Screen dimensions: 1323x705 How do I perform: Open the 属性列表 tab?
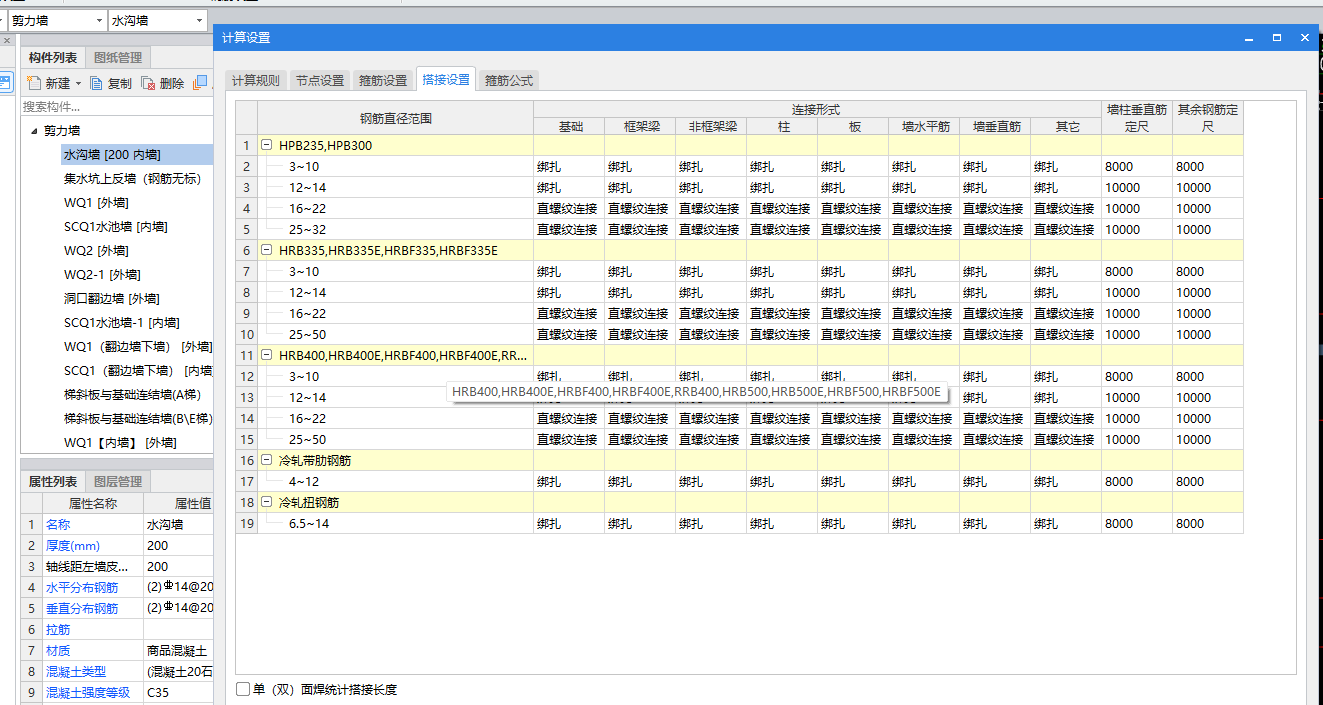click(53, 481)
